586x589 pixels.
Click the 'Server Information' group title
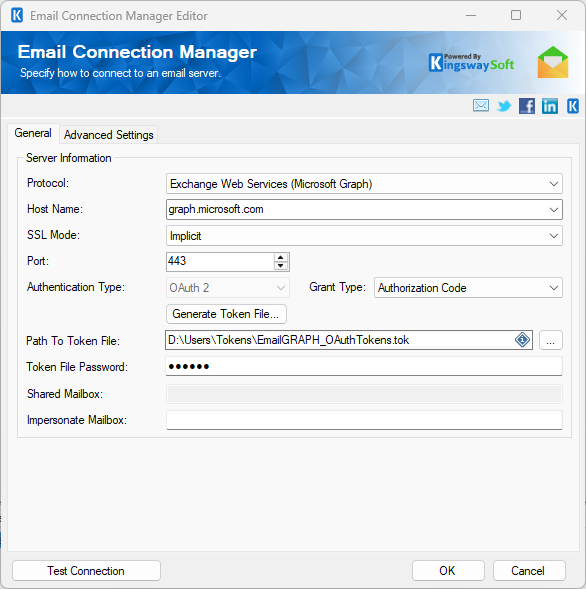point(68,158)
